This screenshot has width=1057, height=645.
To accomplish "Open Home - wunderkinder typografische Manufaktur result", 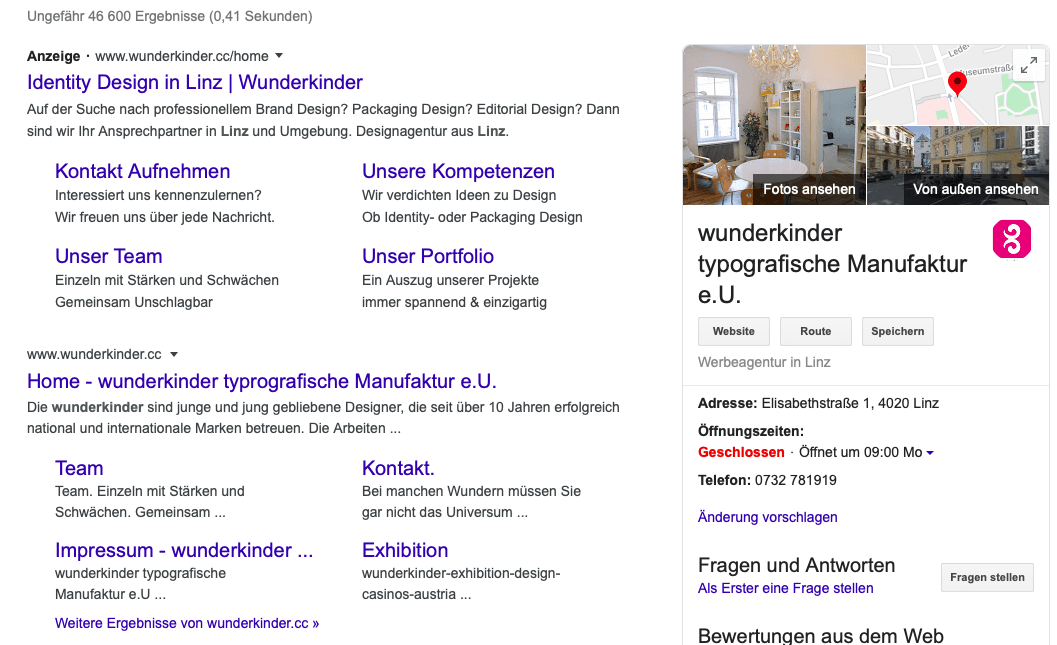I will point(262,381).
